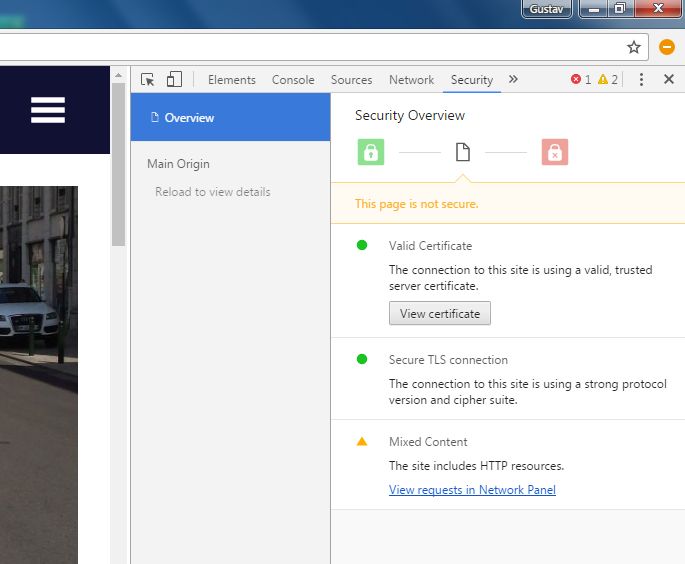This screenshot has width=685, height=564.
Task: Click the red error count indicator
Action: 581,80
